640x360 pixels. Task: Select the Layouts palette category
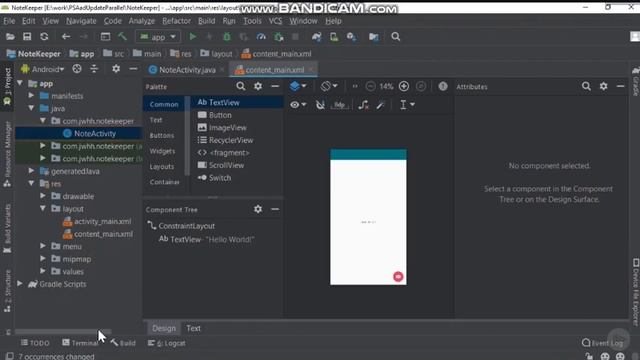tap(162, 167)
